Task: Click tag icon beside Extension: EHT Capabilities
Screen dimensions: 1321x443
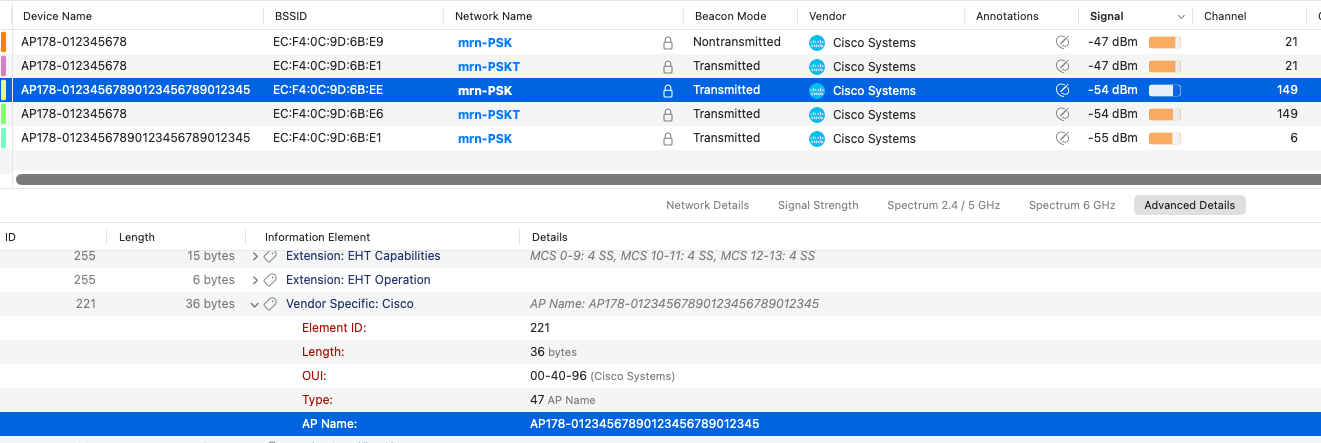Action: 270,256
